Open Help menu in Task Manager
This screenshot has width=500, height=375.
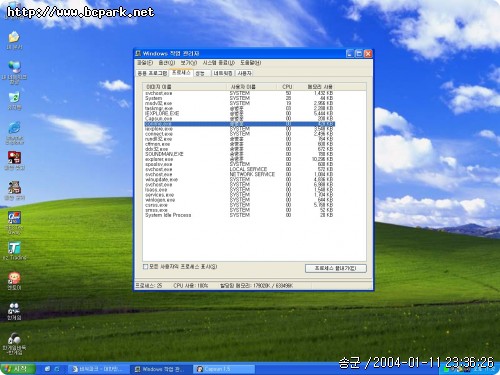251,63
